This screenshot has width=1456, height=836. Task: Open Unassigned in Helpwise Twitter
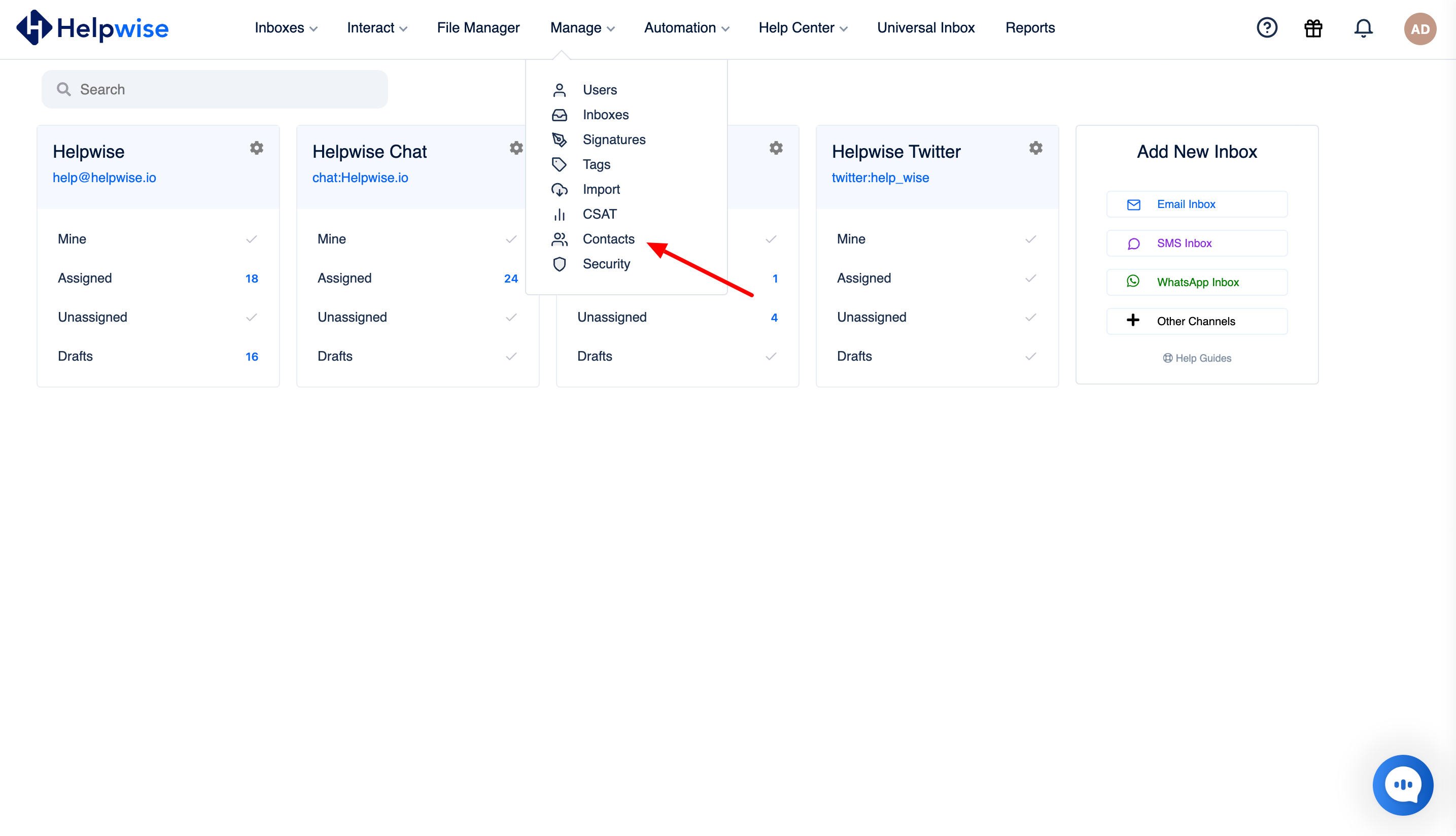937,318
